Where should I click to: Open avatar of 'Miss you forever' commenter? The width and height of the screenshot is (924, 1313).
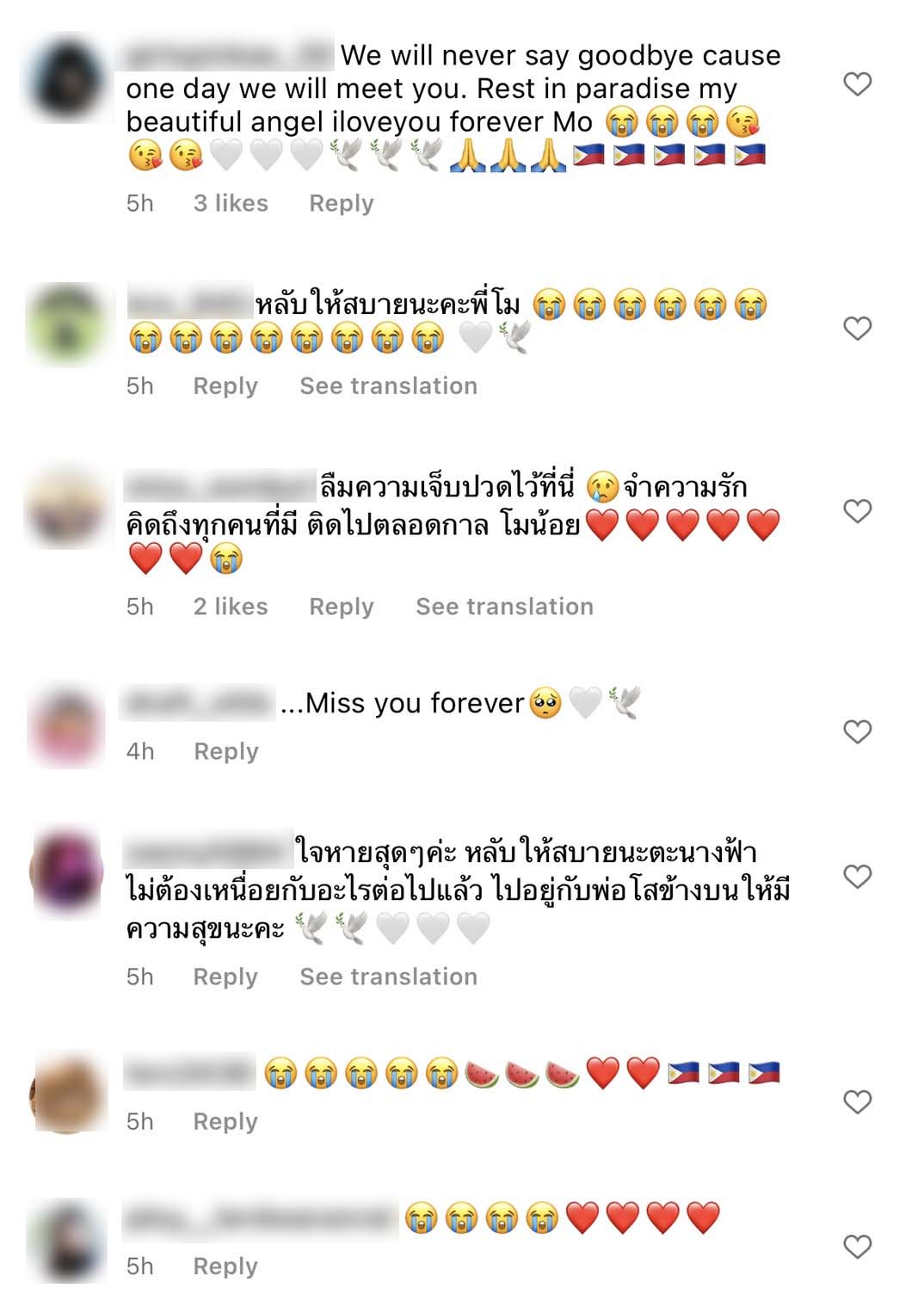point(68,727)
